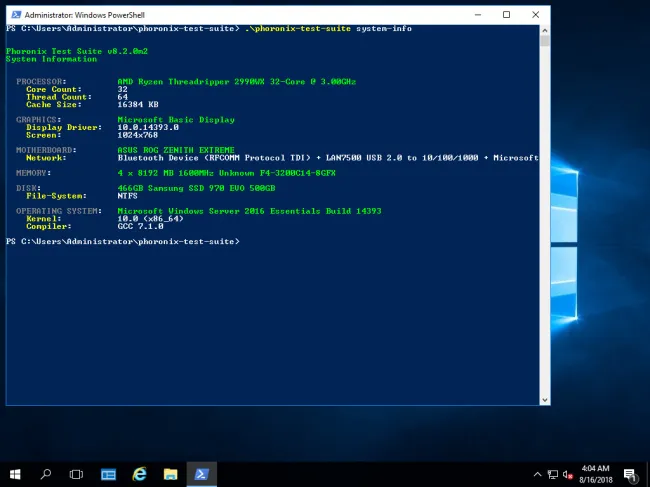Launch Server Manager from taskbar
Screen dimensions: 650x487
coord(109,474)
